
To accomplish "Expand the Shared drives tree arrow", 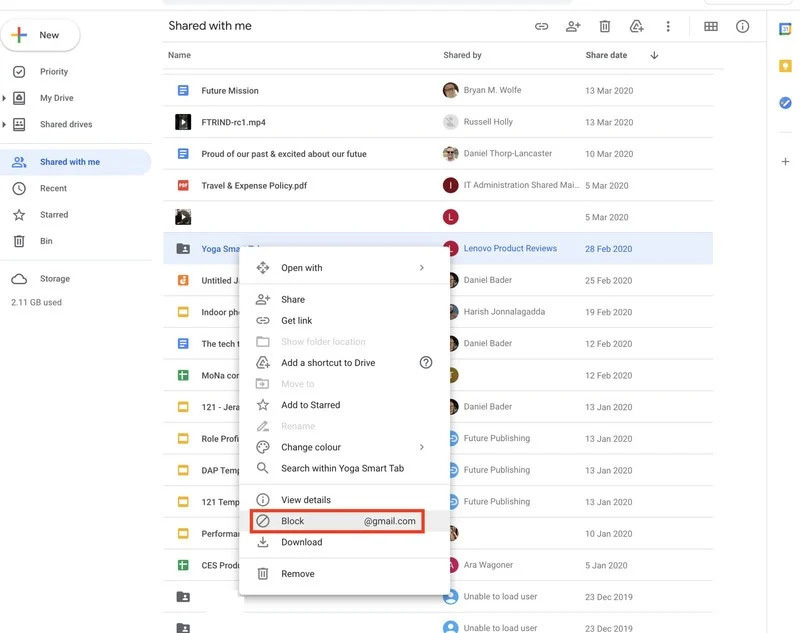I will tap(4, 124).
